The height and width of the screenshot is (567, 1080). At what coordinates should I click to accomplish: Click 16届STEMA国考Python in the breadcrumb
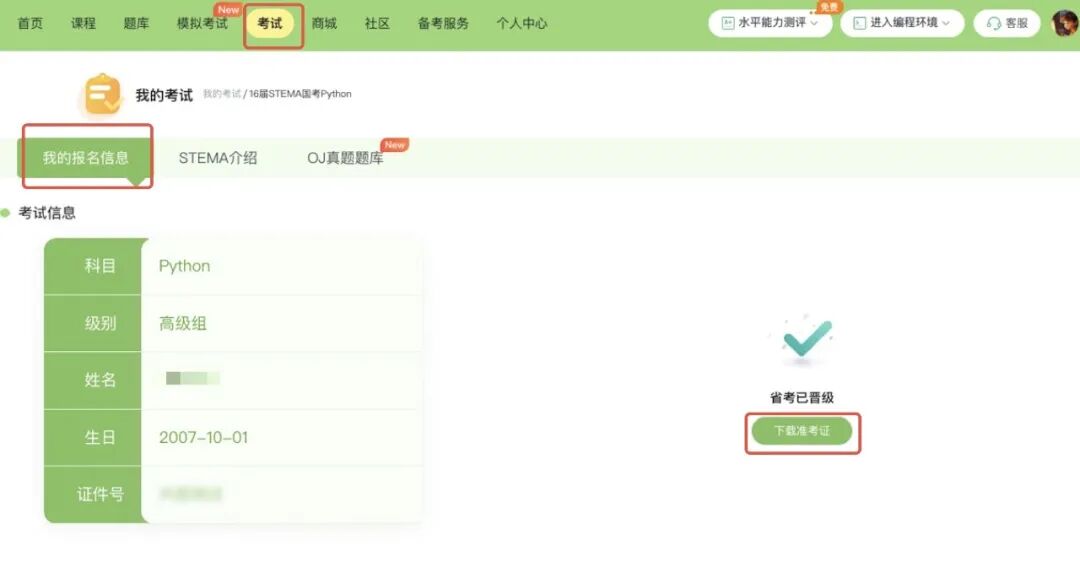point(300,94)
